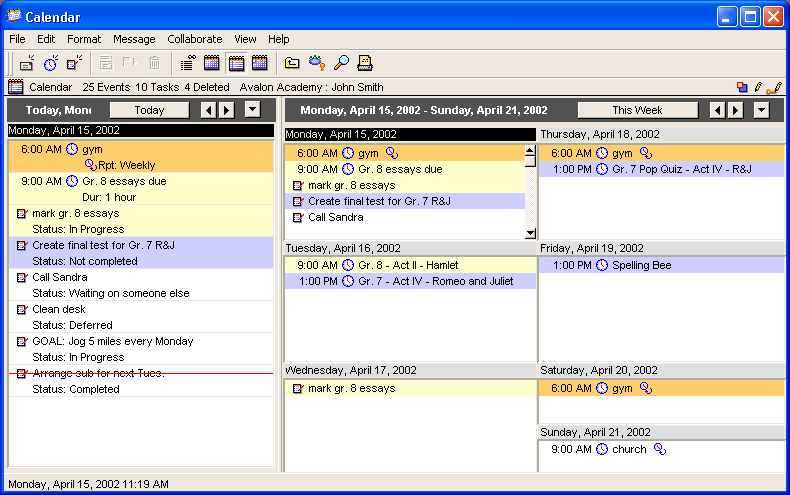Viewport: 790px width, 495px height.
Task: Open dropdown arrow beside This Week navigation
Action: tap(762, 110)
